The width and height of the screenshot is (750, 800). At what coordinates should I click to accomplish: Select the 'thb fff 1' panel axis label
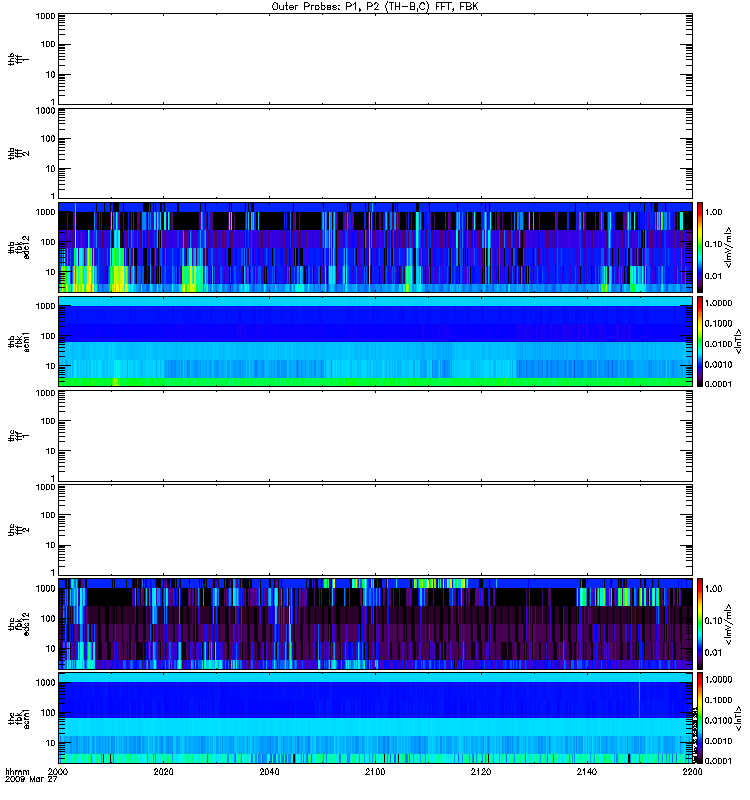[x=18, y=59]
